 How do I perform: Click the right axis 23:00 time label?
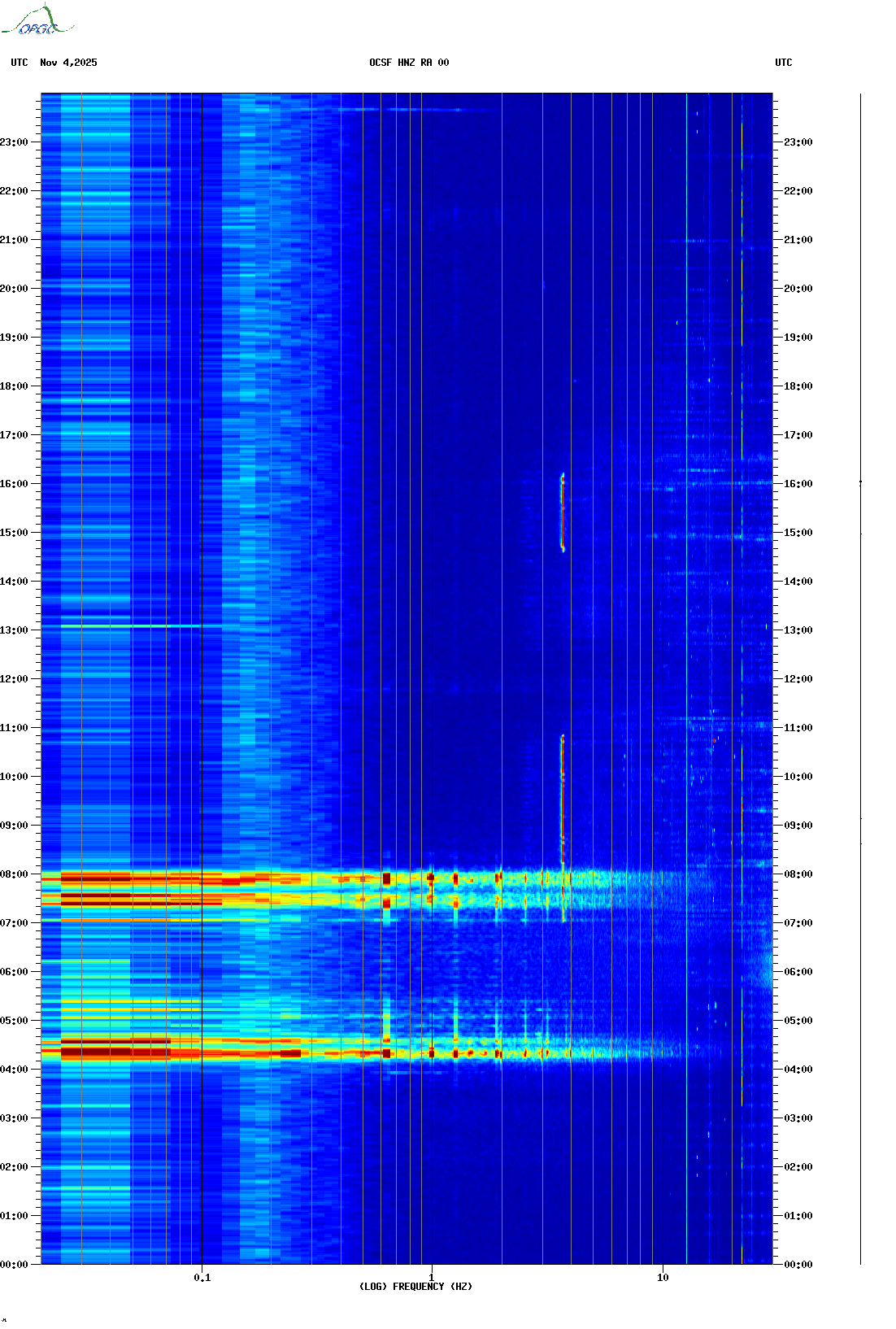(798, 142)
